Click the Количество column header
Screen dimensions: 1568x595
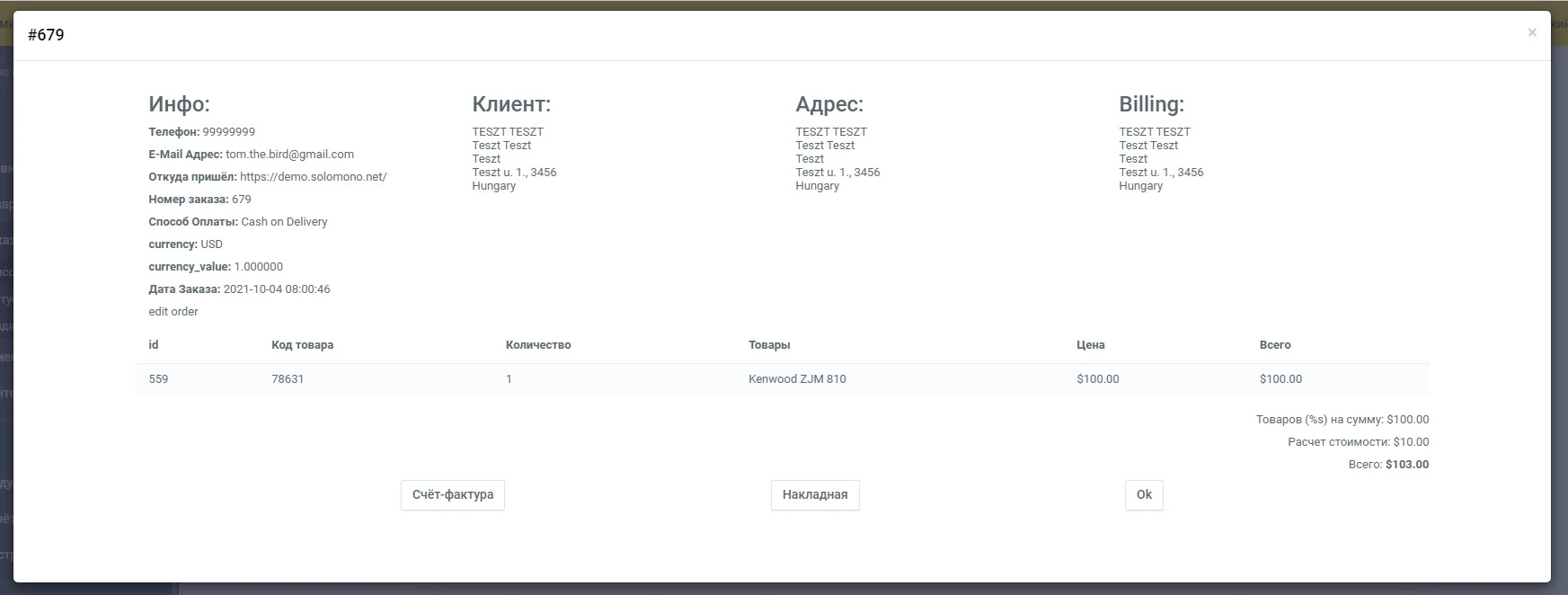pyautogui.click(x=537, y=345)
